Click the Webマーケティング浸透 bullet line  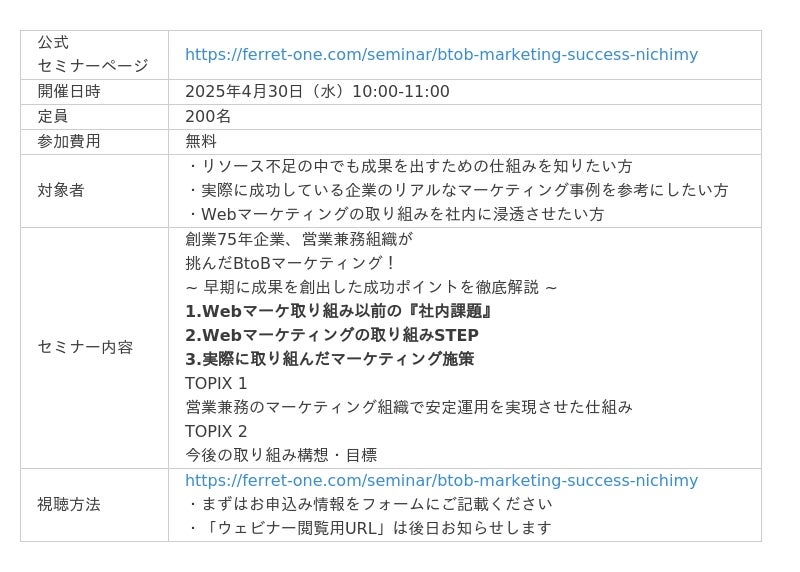pyautogui.click(x=395, y=214)
